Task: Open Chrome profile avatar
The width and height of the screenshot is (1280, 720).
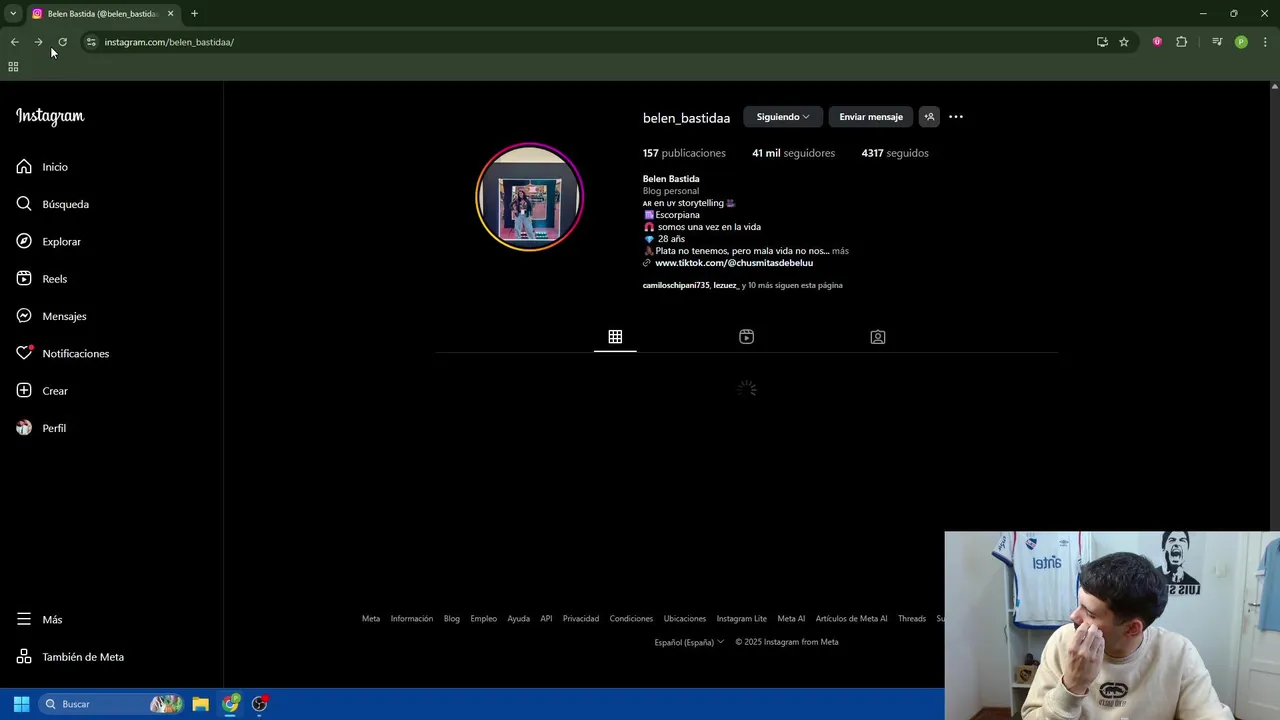Action: point(1241,42)
